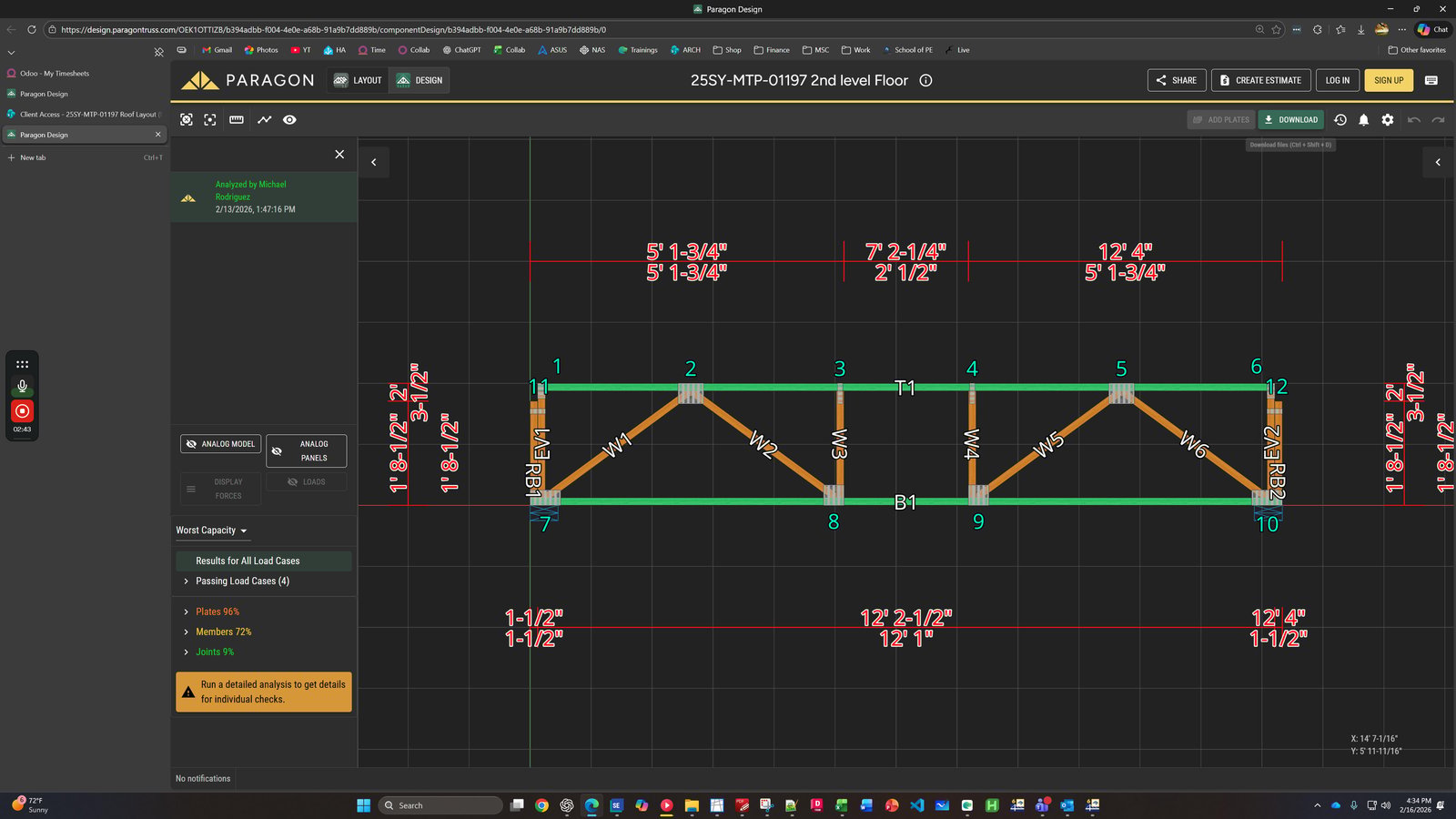Click the green Download button
This screenshot has height=819, width=1456.
(x=1290, y=120)
